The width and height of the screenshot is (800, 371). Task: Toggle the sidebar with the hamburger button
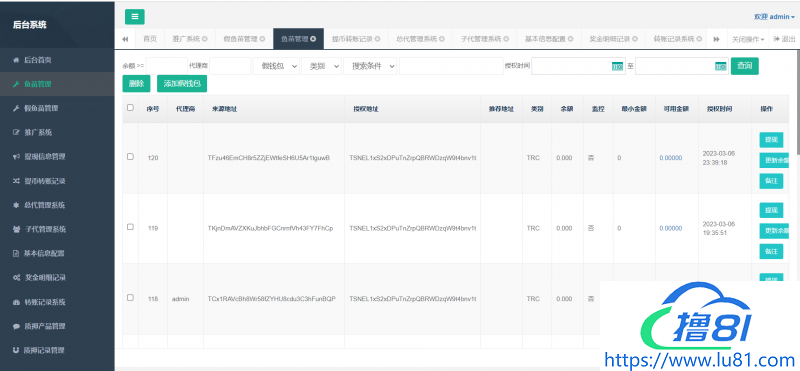(135, 16)
